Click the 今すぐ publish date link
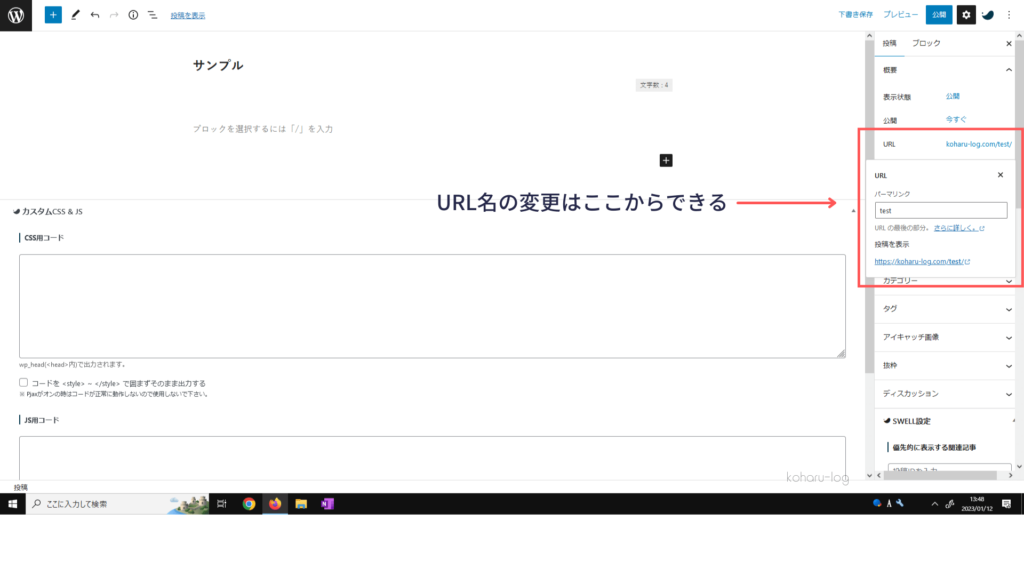This screenshot has width=1024, height=576. (x=955, y=120)
